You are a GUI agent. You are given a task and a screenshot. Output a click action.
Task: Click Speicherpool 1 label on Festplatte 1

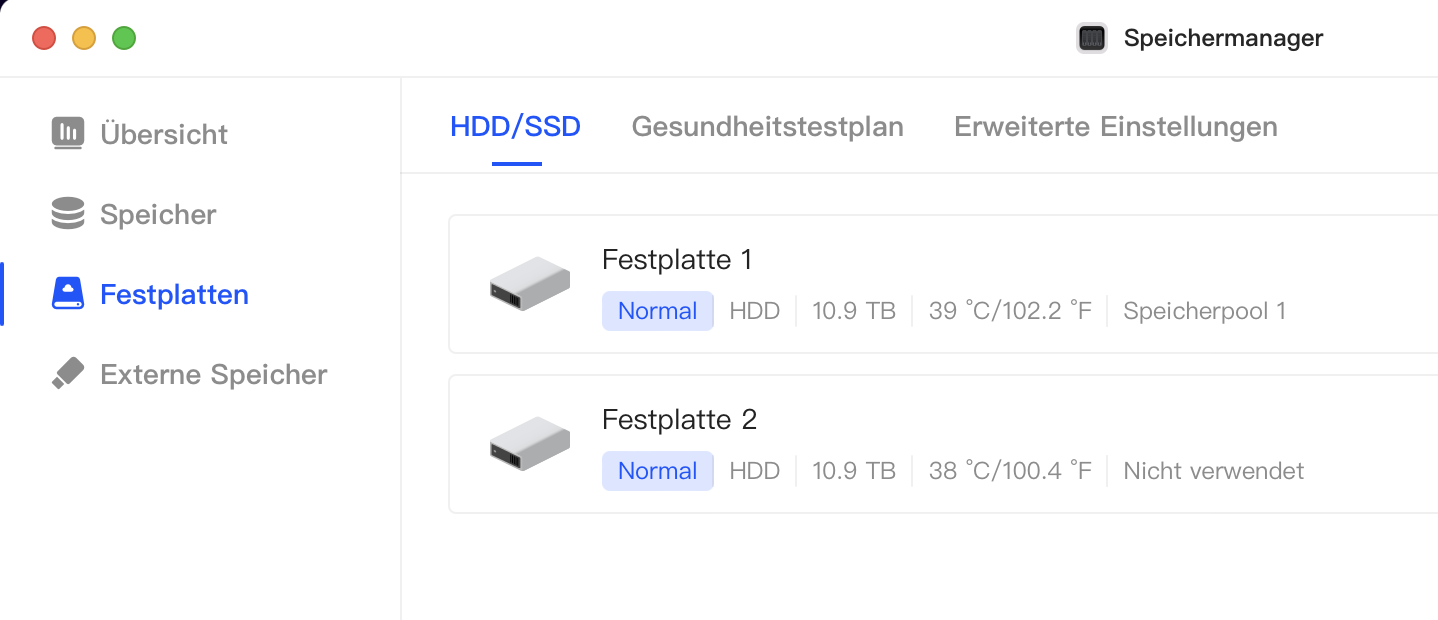coord(1204,311)
